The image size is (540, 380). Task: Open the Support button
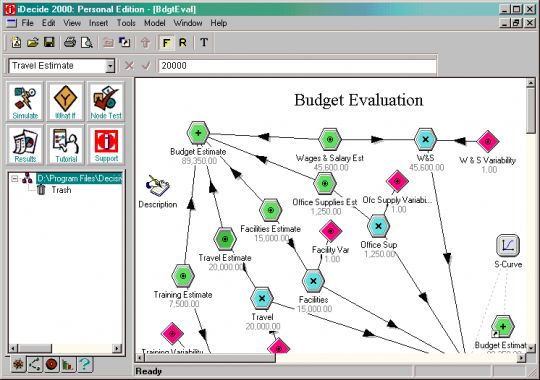106,145
